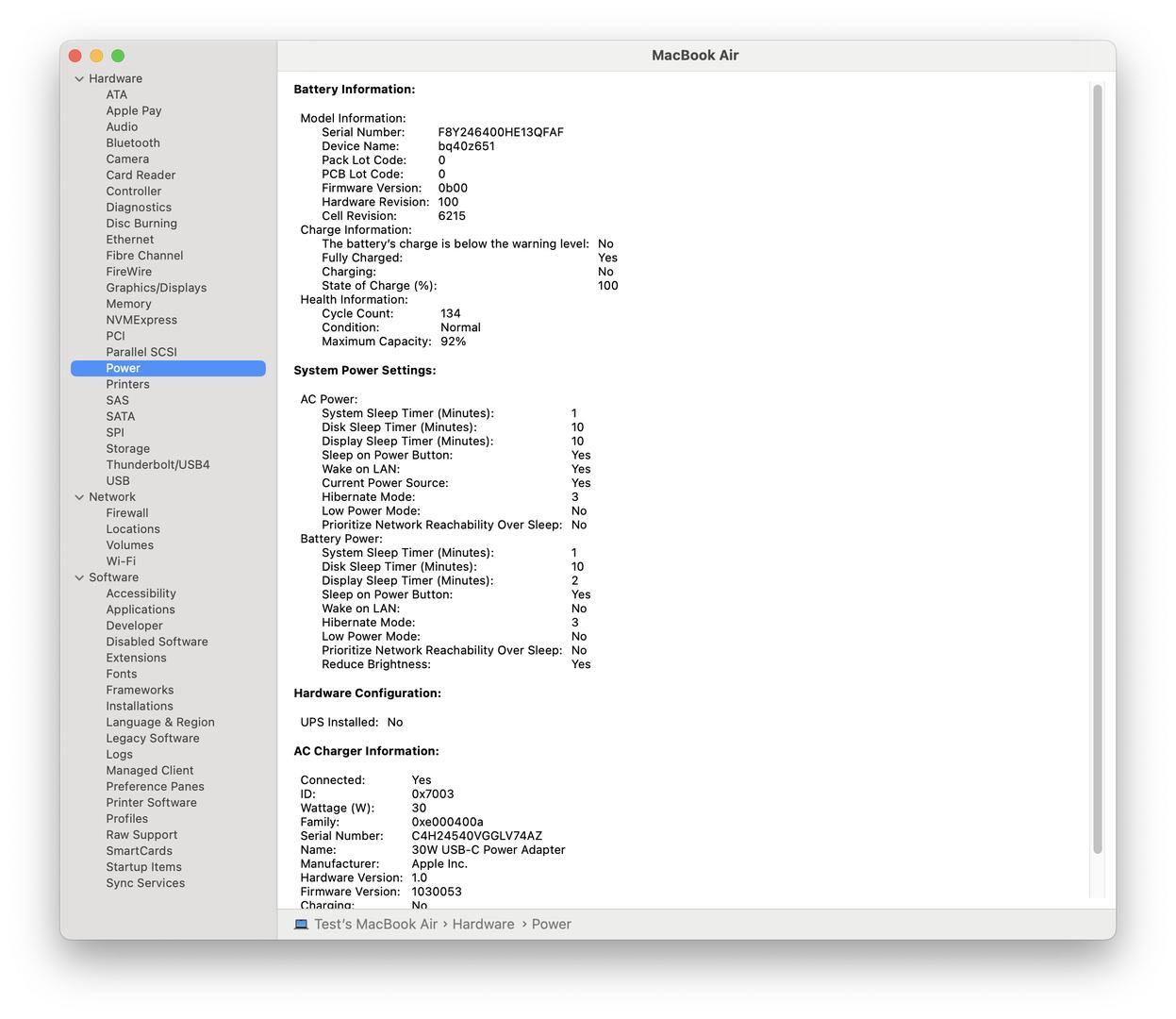Screen dimensions: 1176x1019
Task: Select Logs under Software
Action: (x=119, y=754)
